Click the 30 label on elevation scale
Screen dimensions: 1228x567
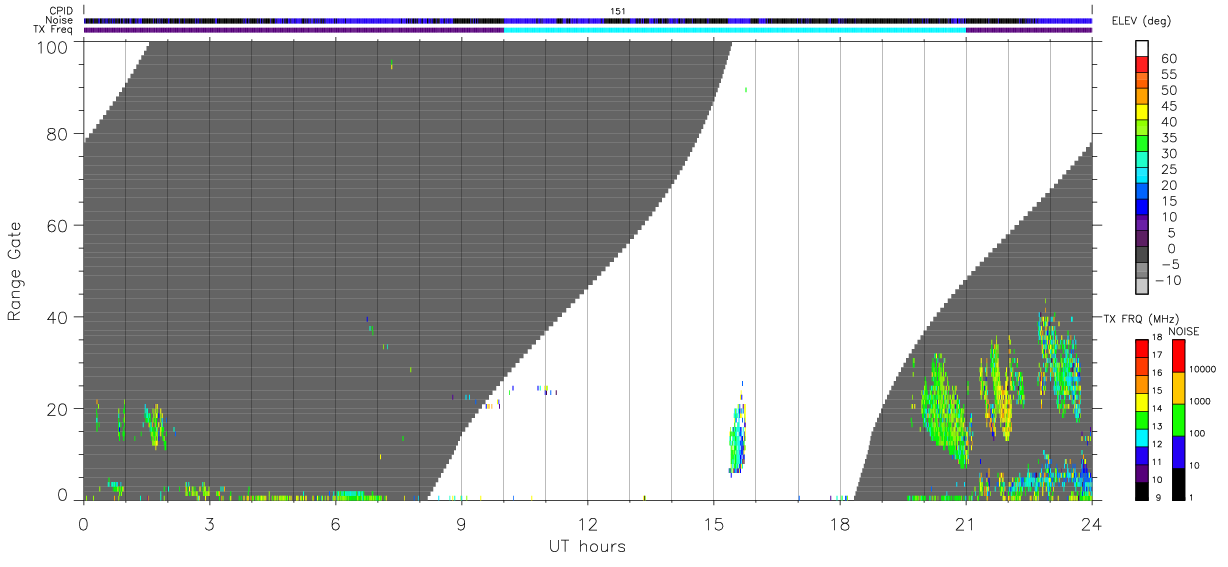[x=1168, y=153]
